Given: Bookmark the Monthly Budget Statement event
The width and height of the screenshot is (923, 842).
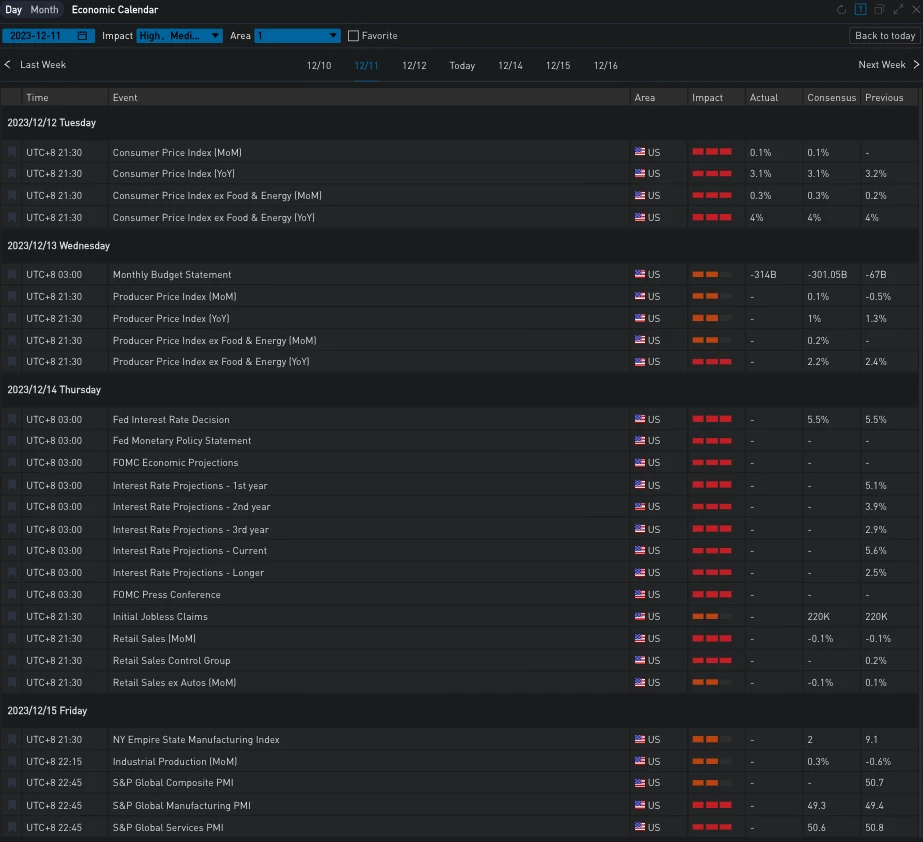Looking at the screenshot, I should tap(12, 275).
